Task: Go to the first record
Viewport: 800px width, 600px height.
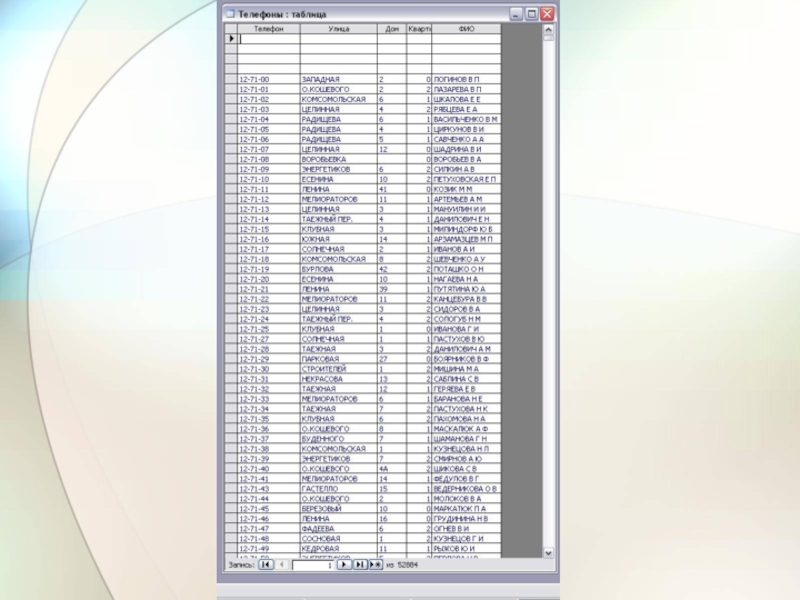Action: (x=266, y=564)
